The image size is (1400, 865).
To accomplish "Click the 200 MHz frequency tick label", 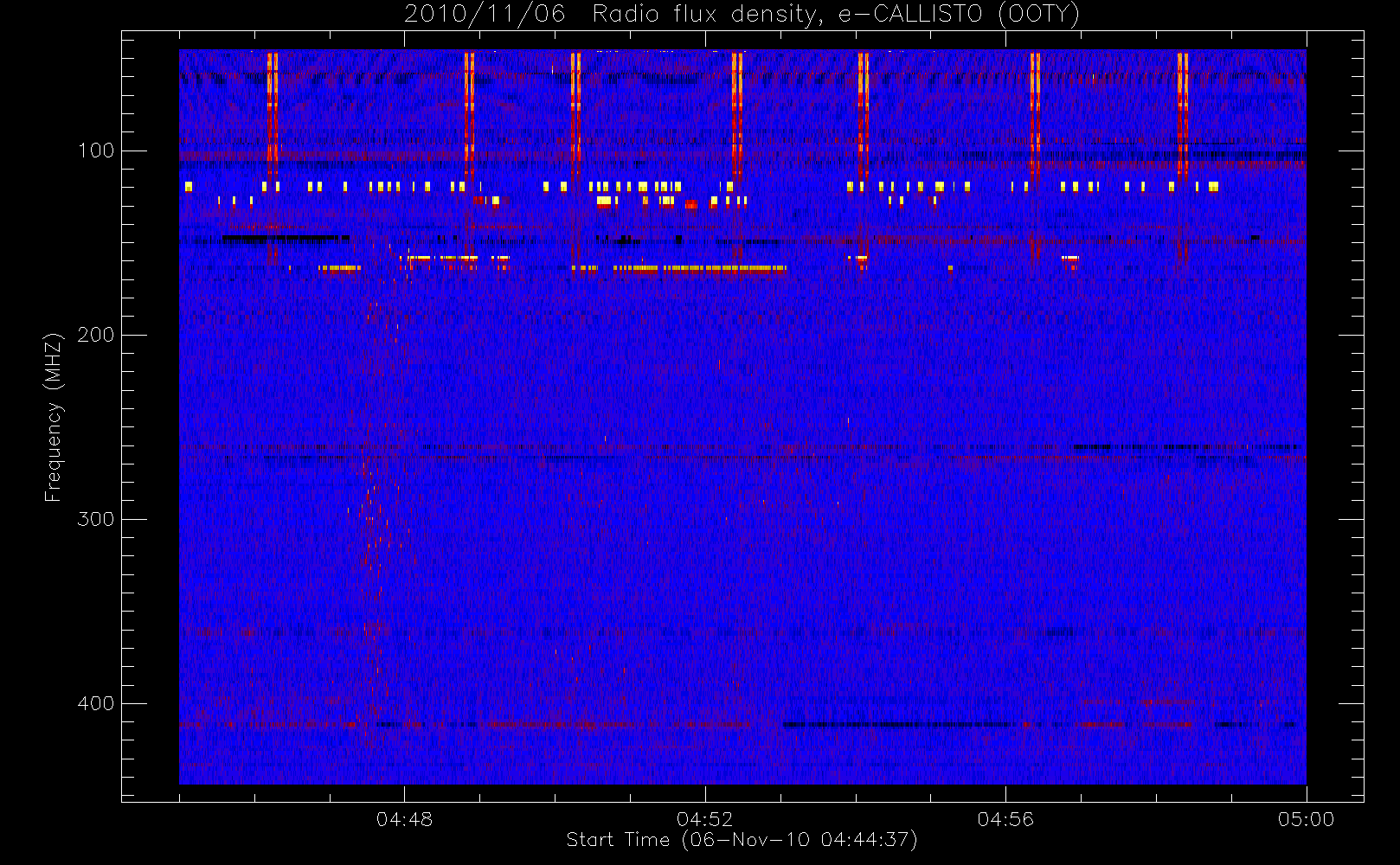I will tap(96, 335).
